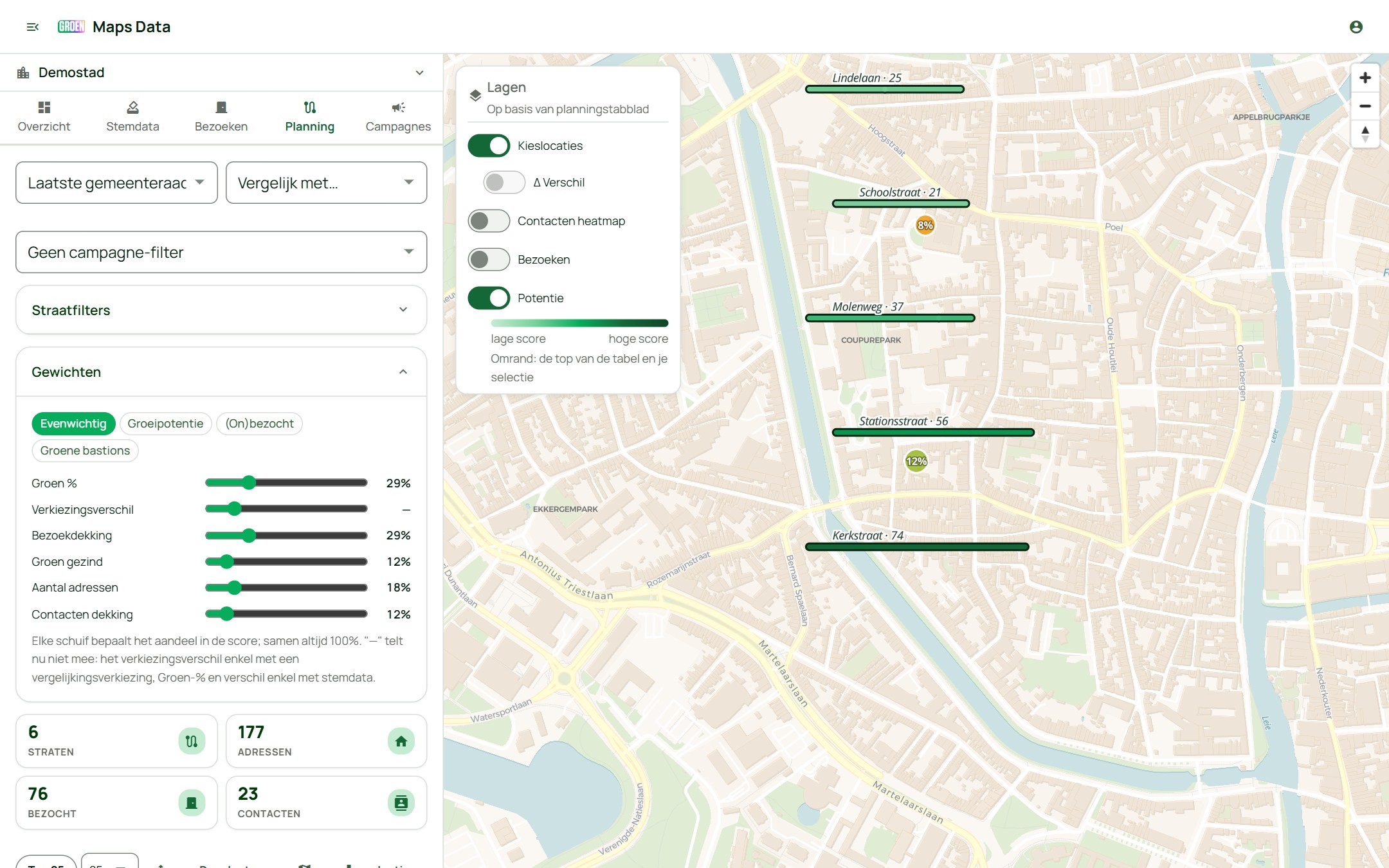Click the Adressen house icon

point(401,741)
